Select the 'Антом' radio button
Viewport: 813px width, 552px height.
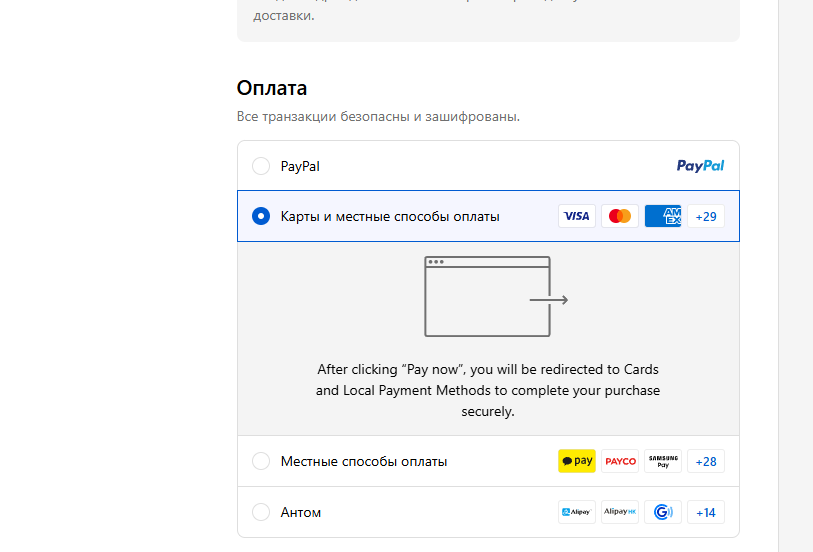click(261, 512)
